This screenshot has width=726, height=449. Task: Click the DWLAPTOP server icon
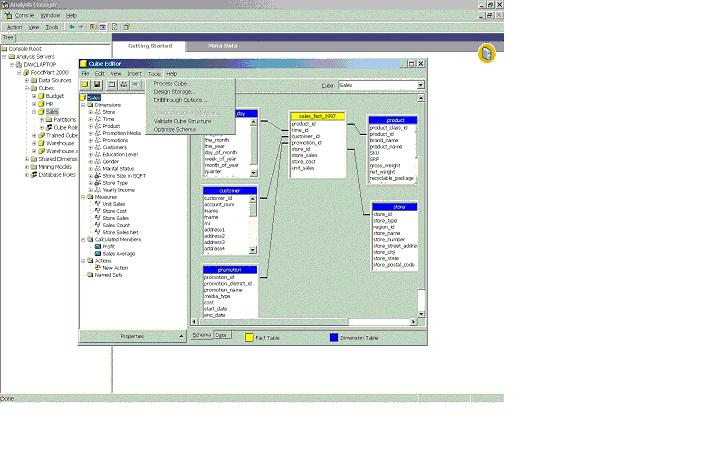(x=19, y=64)
